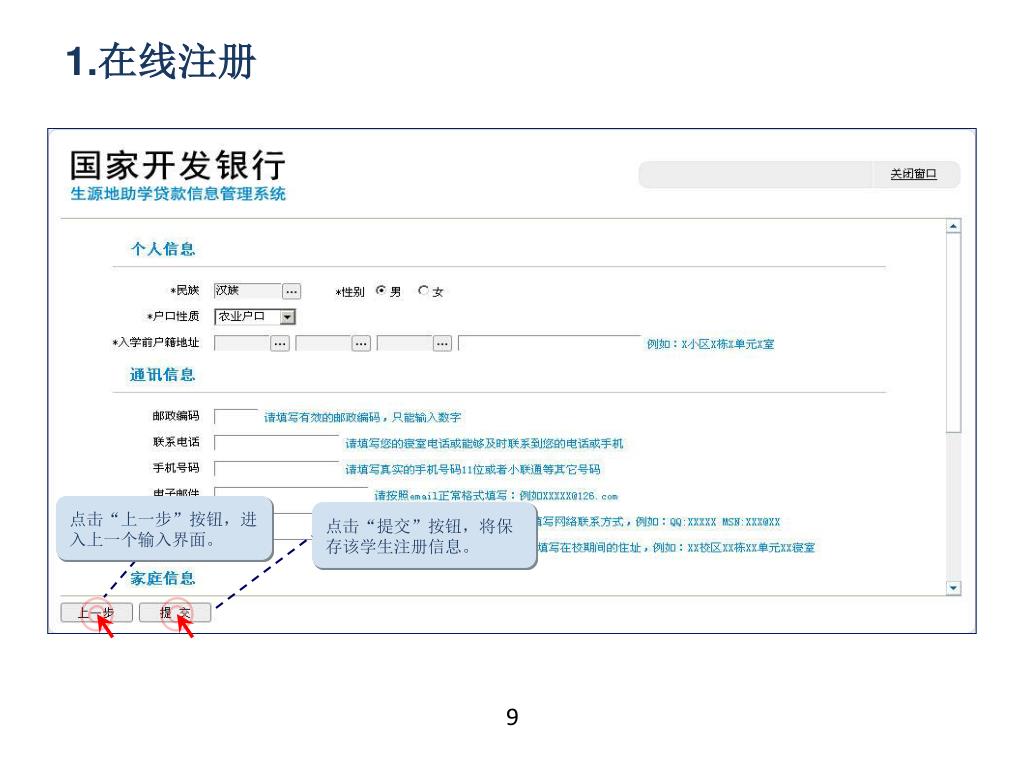This screenshot has width=1024, height=768.
Task: Click the ellipsis button next to 民族 field
Action: (291, 292)
